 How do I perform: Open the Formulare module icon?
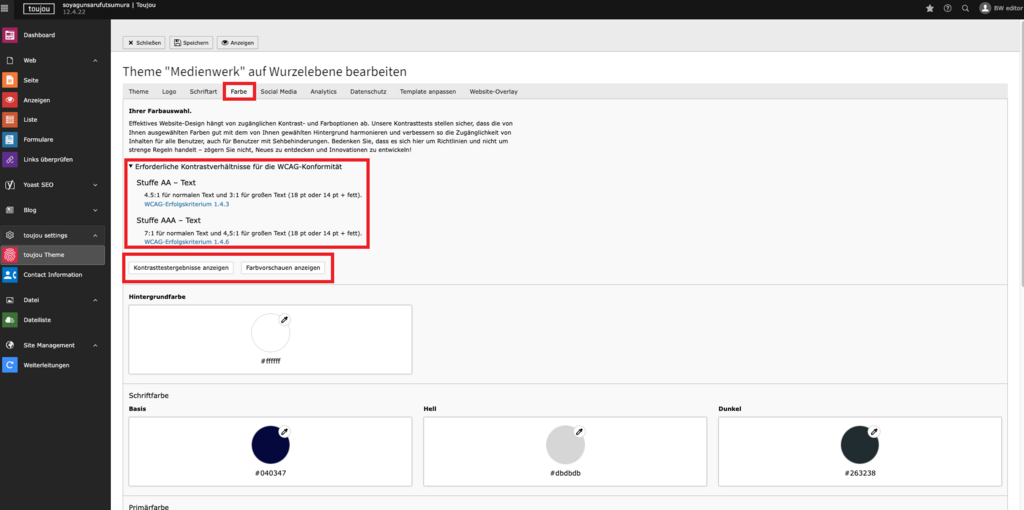pos(10,139)
